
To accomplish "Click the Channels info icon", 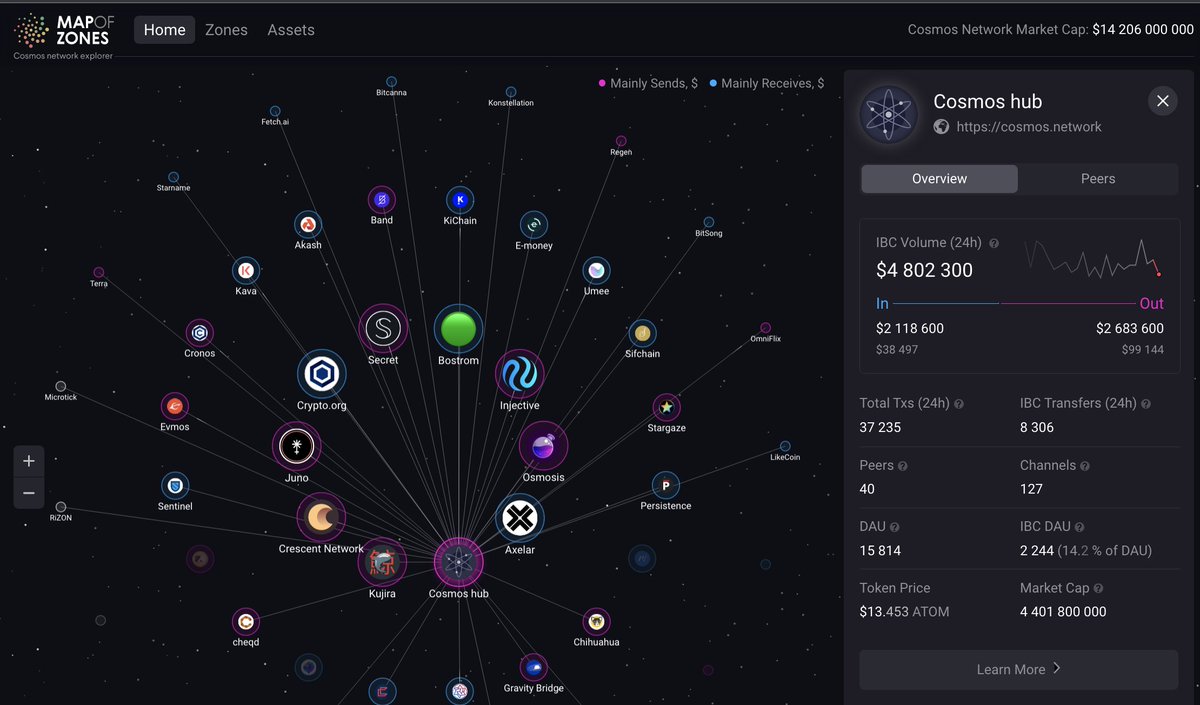I will (x=1085, y=466).
